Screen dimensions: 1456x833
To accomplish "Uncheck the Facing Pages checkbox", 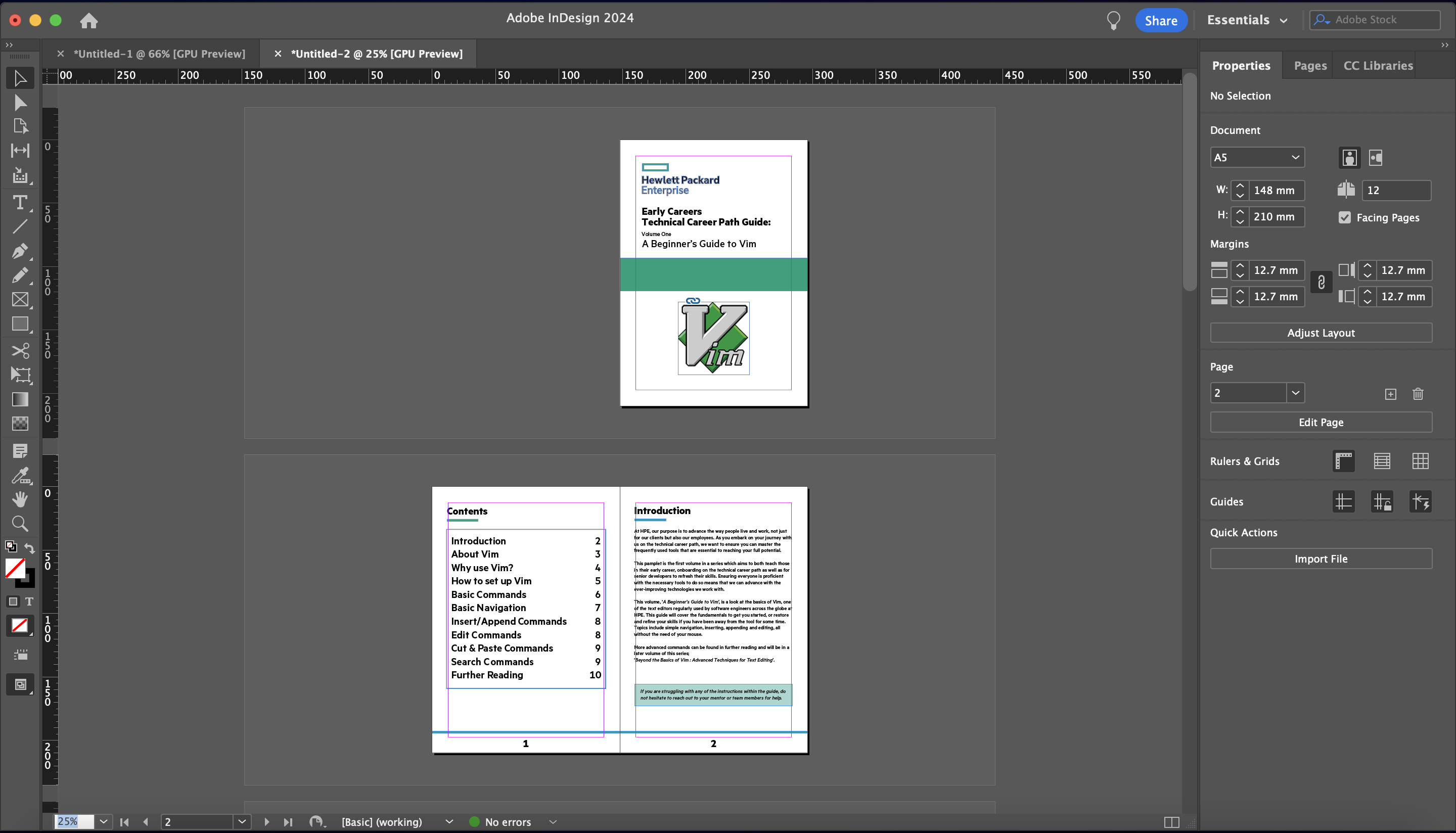I will pos(1344,217).
